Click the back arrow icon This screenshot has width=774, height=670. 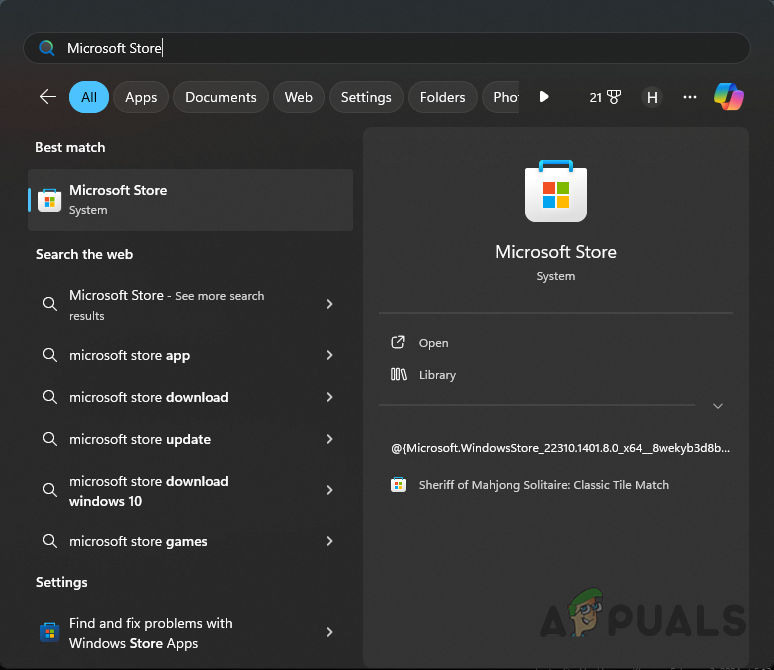point(47,97)
